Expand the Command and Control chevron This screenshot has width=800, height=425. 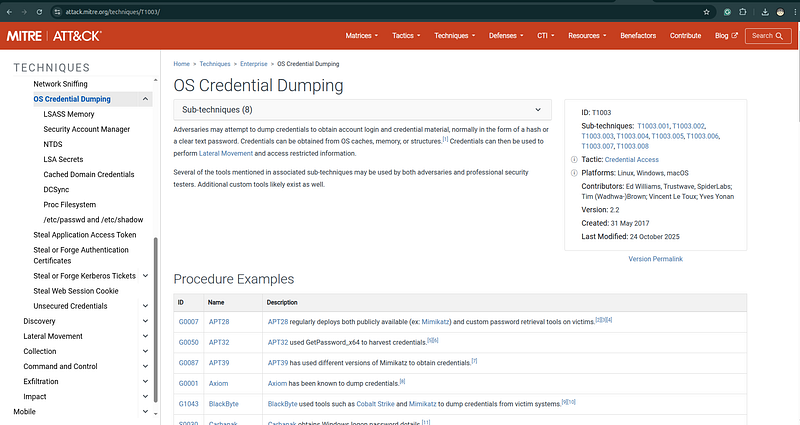145,366
